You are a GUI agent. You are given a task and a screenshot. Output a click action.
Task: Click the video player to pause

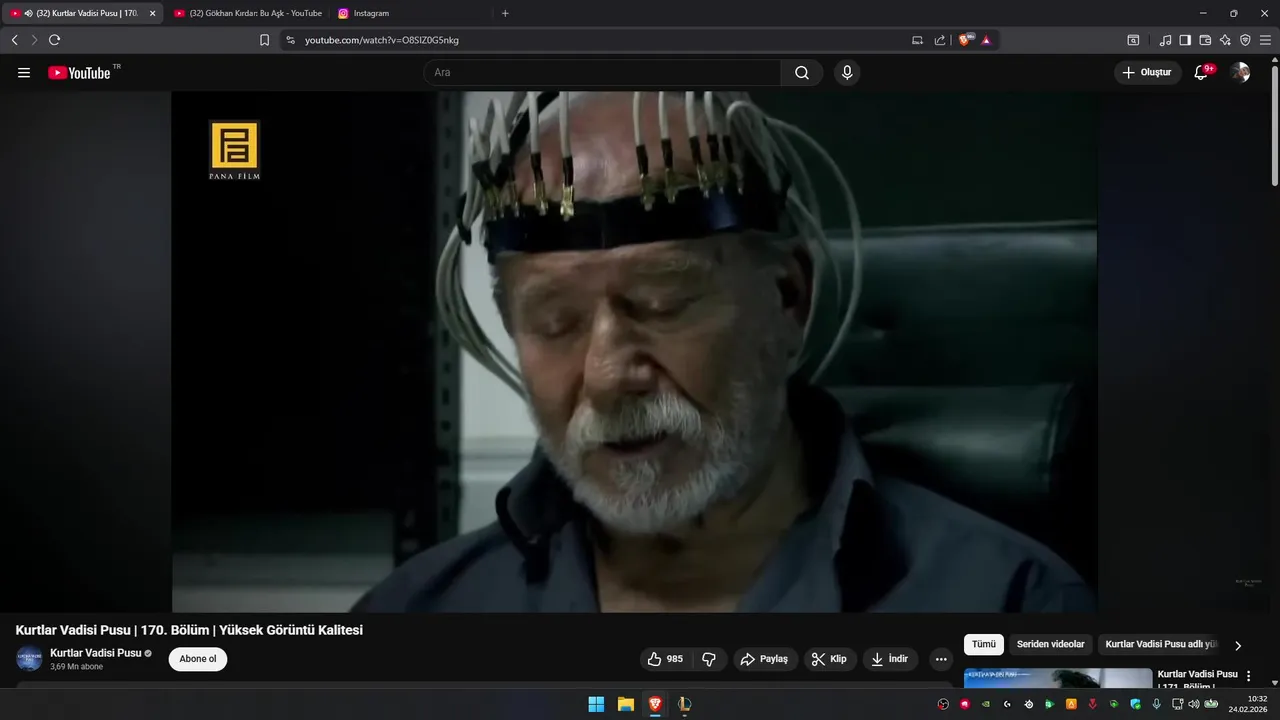coord(634,352)
